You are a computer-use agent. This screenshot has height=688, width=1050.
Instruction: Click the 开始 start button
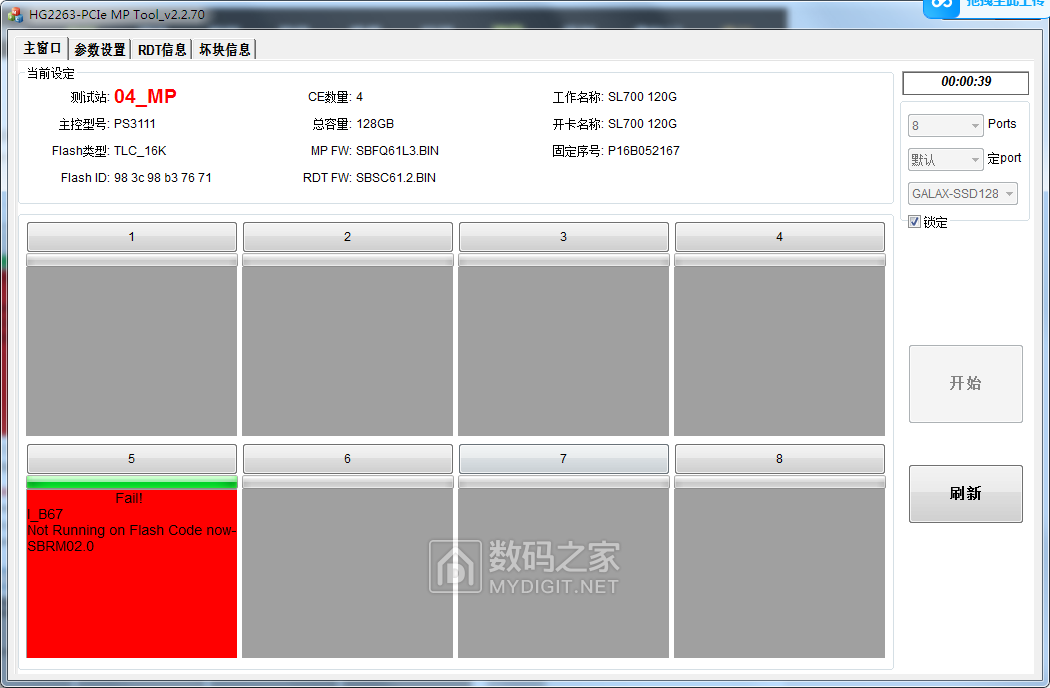[965, 383]
